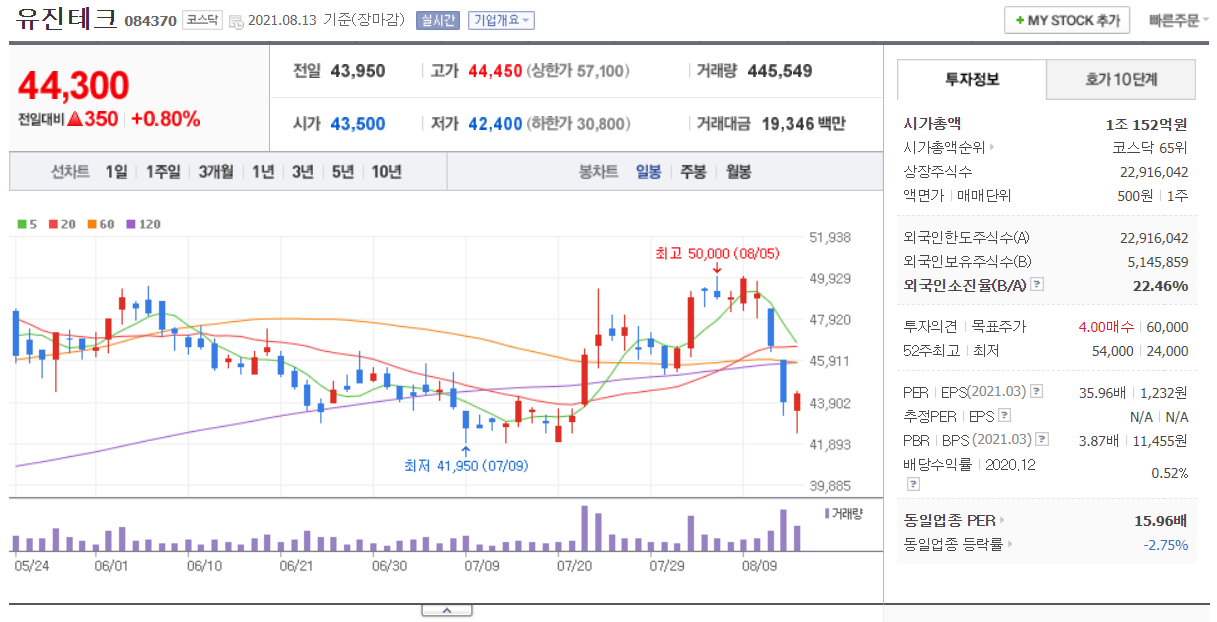Viewport: 1217px width, 622px height.
Task: Select the 1일 line chart period
Action: 116,171
